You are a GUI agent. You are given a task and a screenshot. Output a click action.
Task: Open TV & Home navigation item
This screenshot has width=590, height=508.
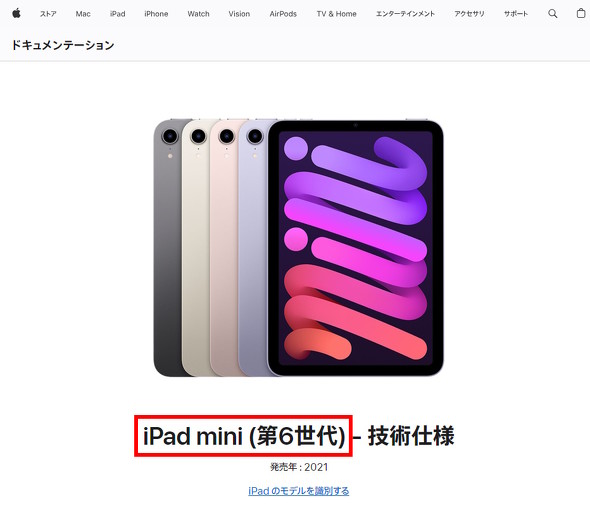coord(336,14)
